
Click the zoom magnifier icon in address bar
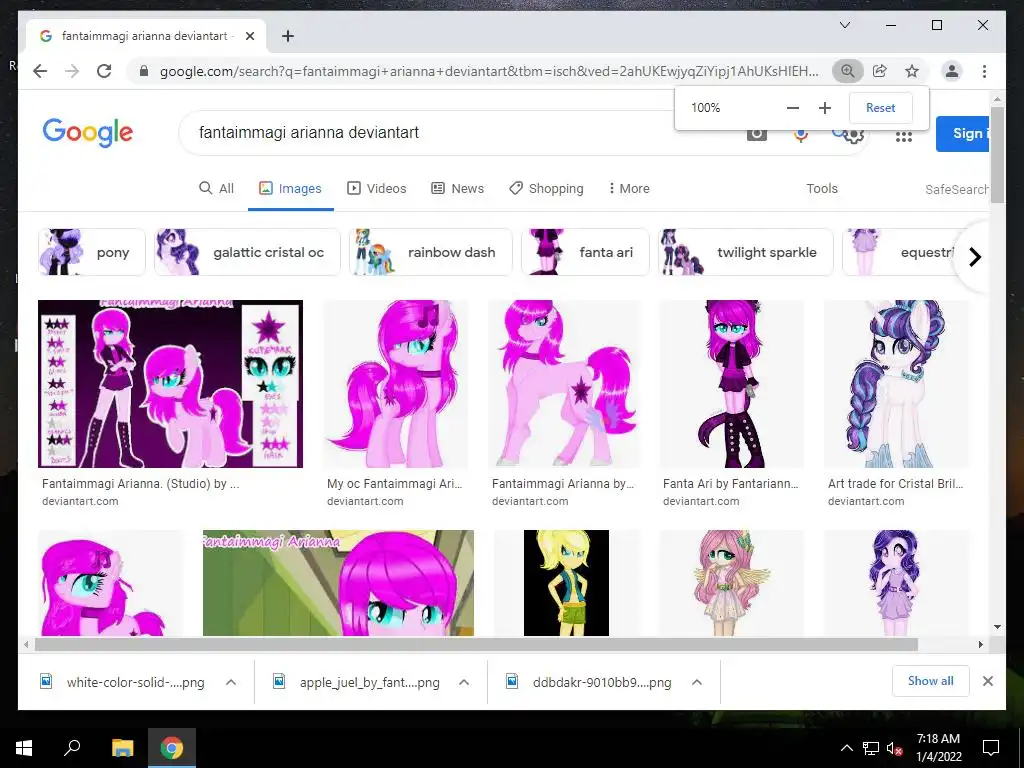click(848, 71)
